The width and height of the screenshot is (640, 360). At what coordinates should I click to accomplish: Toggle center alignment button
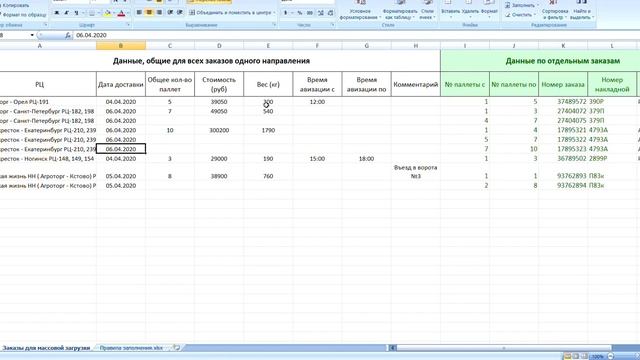coord(149,13)
